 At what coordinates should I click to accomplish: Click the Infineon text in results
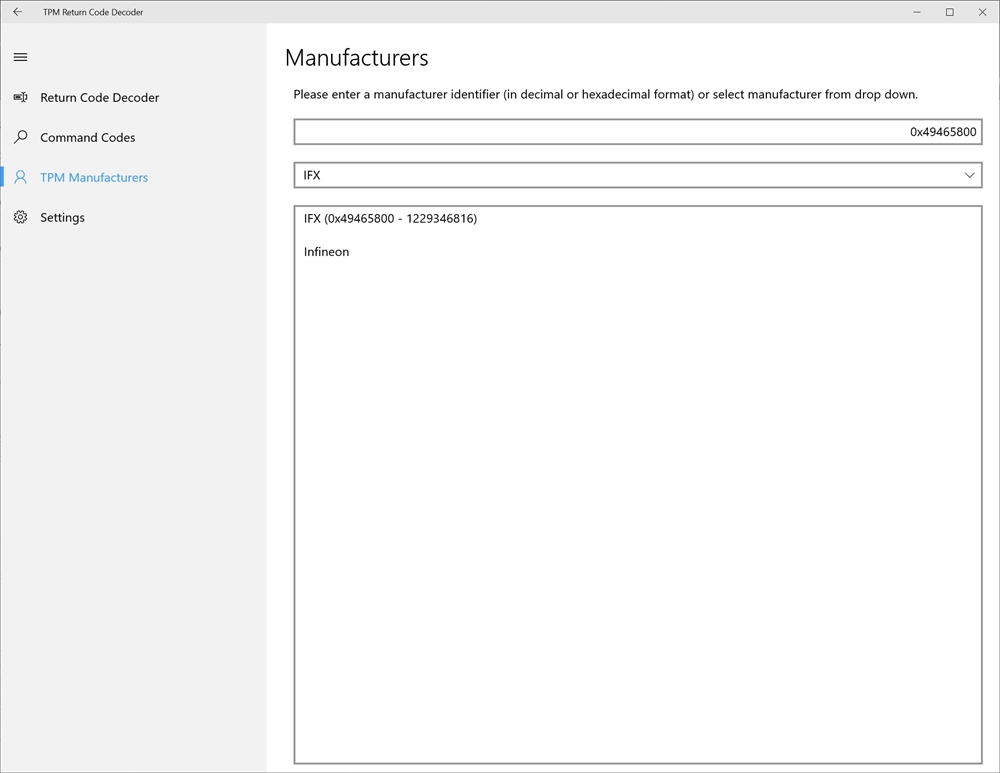[327, 252]
